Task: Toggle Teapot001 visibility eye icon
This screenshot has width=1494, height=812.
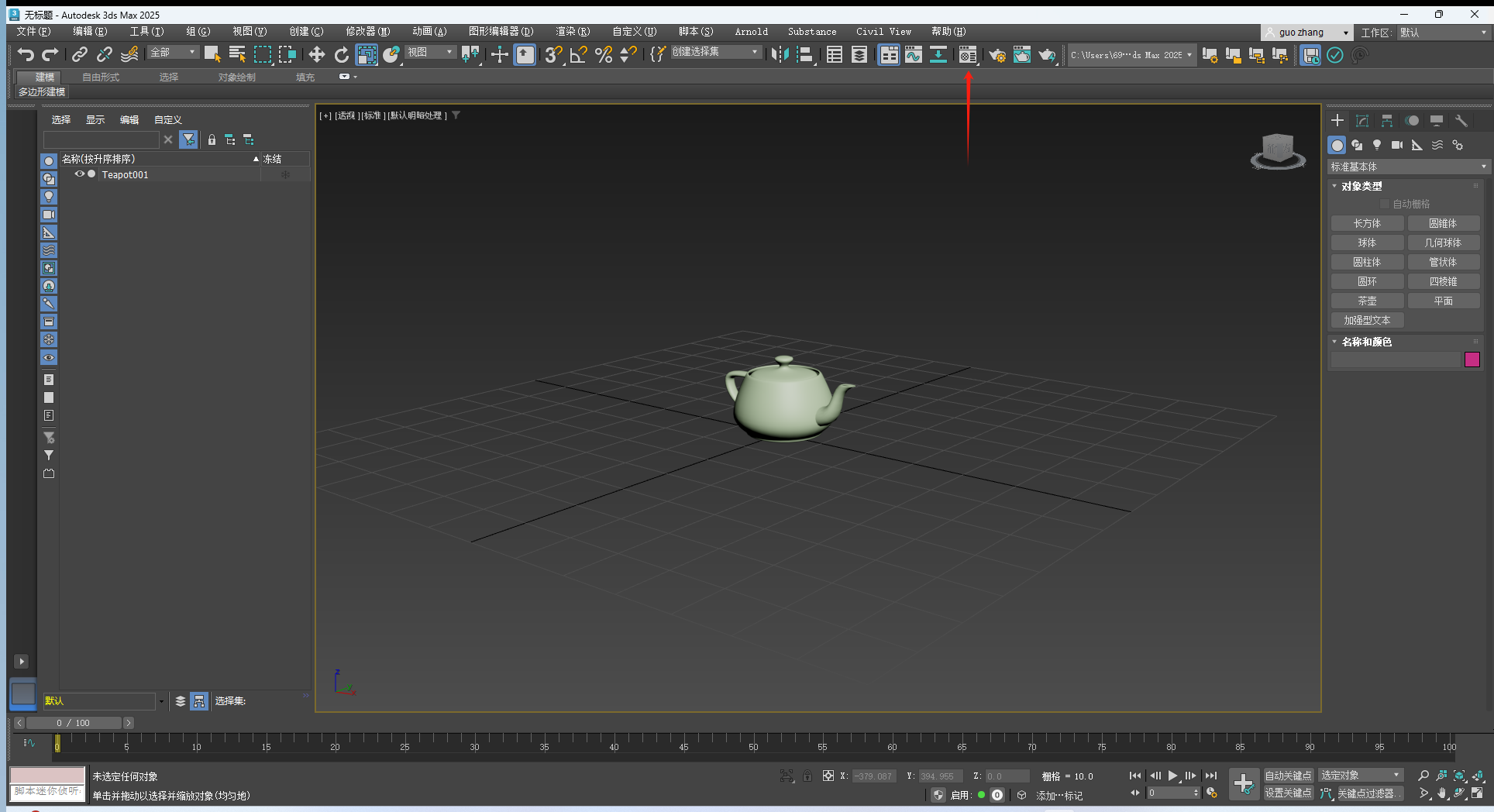Action: (x=79, y=174)
